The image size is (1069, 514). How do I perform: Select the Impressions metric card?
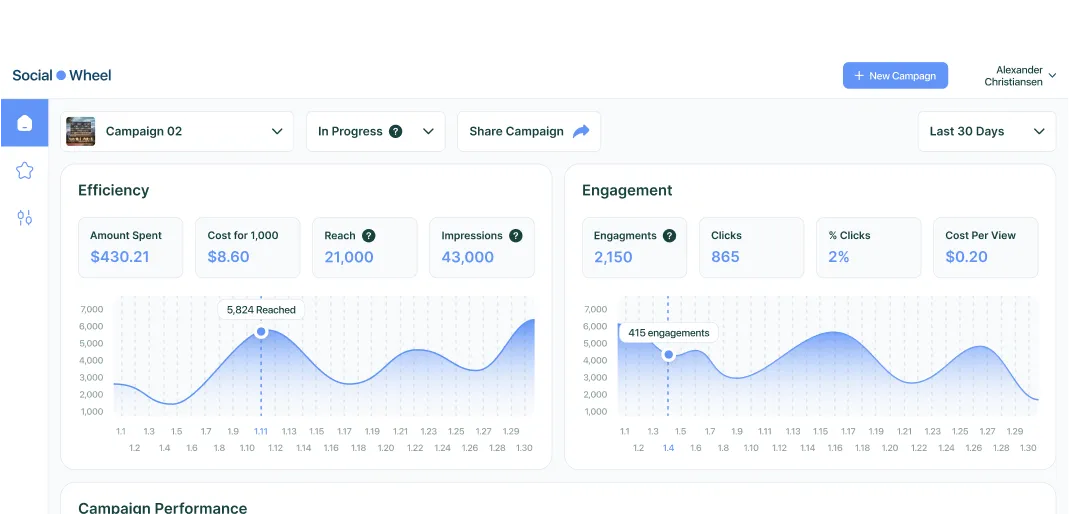(482, 247)
